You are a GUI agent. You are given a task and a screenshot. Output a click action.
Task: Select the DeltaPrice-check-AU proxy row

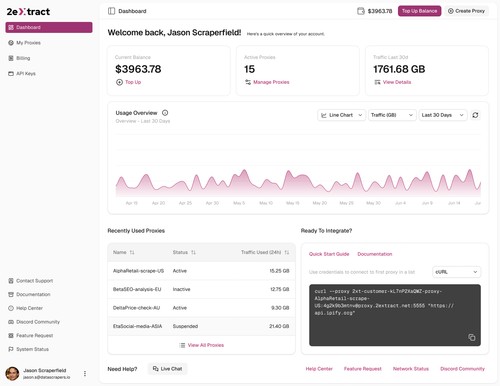tap(201, 308)
